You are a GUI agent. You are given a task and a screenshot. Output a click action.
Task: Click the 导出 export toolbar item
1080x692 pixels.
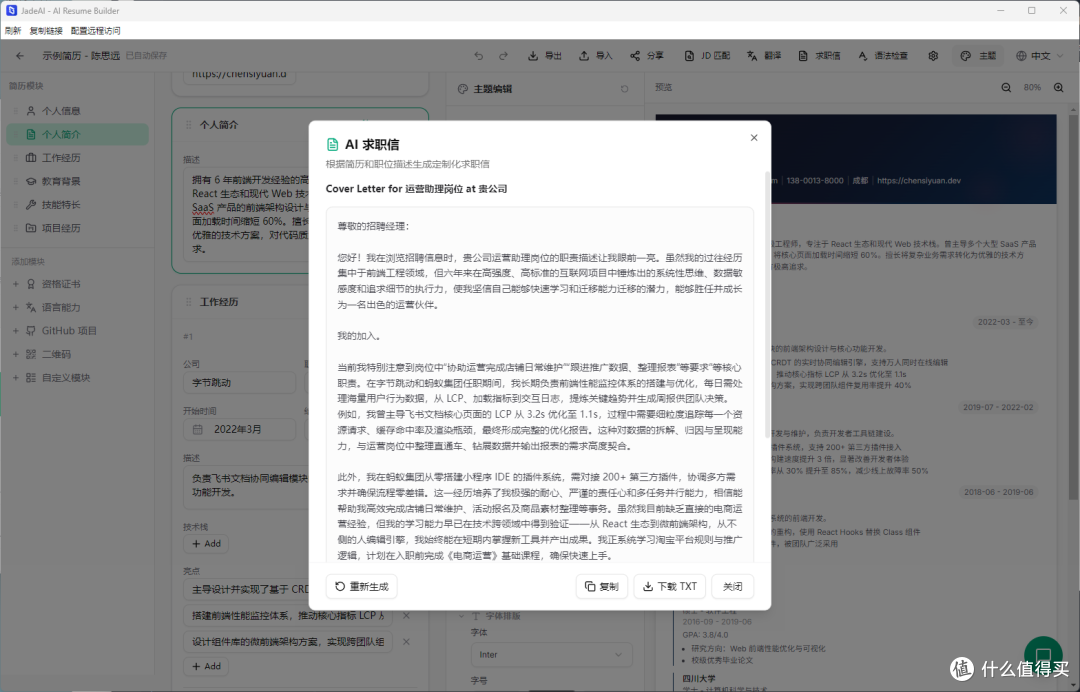[545, 56]
